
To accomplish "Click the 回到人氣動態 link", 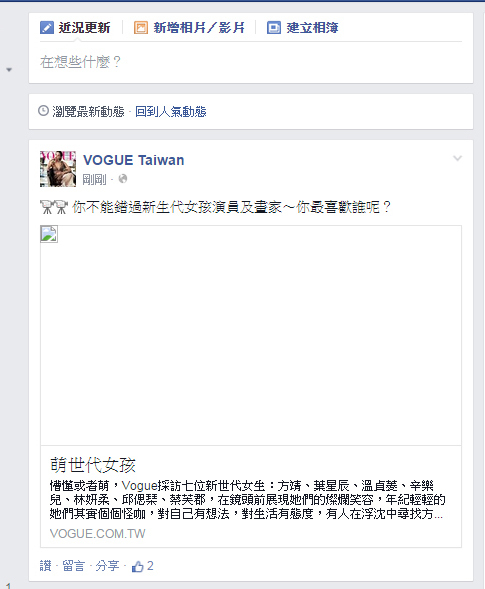I will click(x=171, y=111).
